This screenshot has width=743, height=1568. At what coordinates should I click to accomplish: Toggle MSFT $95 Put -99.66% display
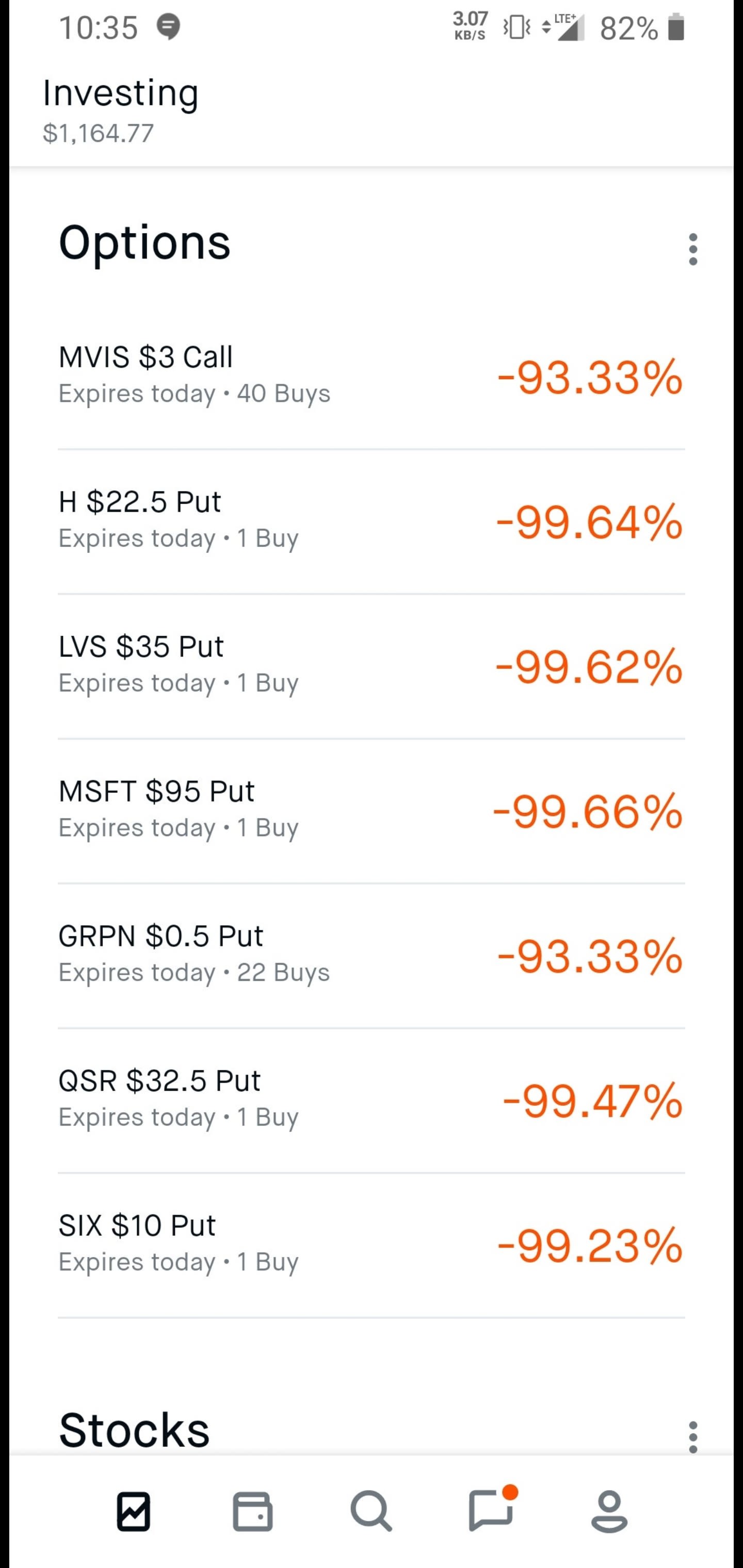(588, 811)
